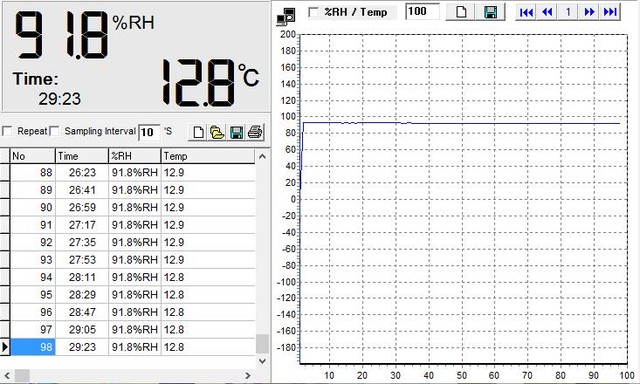Save the table data with the floppy disk icon
Viewport: 640px width, 384px height.
point(236,132)
